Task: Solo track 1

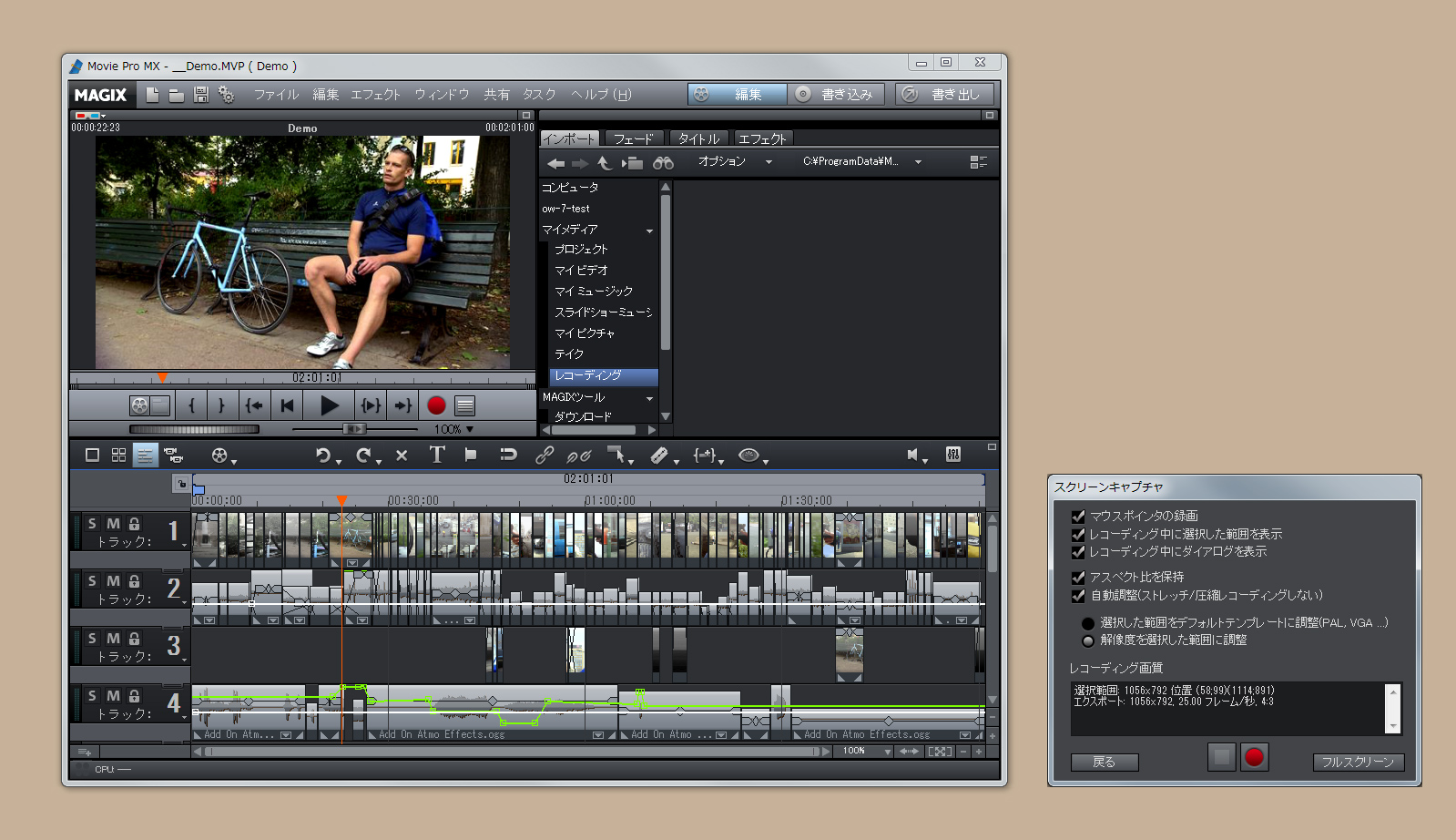Action: point(92,523)
